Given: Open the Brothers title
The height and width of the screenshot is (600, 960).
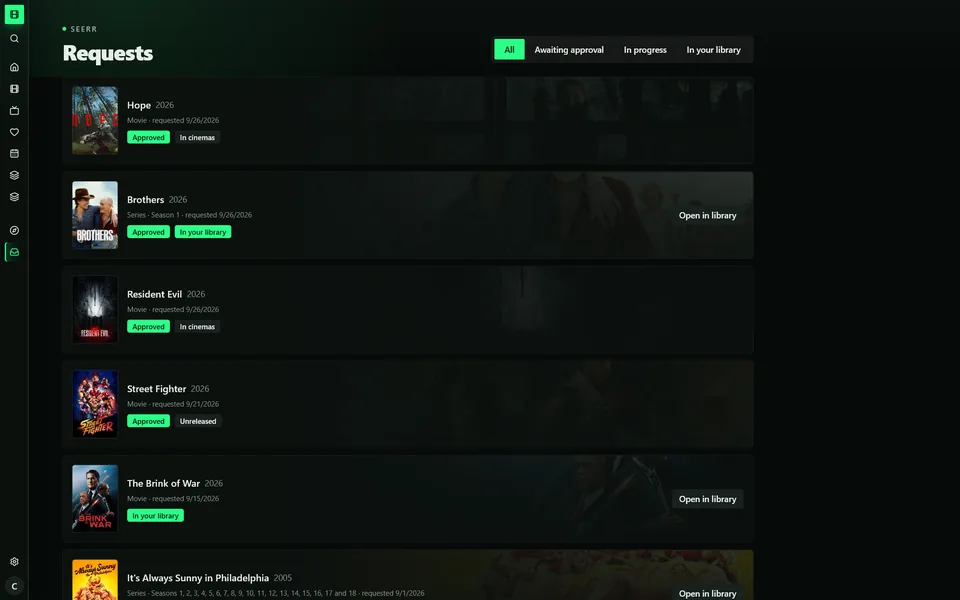Looking at the screenshot, I should (146, 200).
